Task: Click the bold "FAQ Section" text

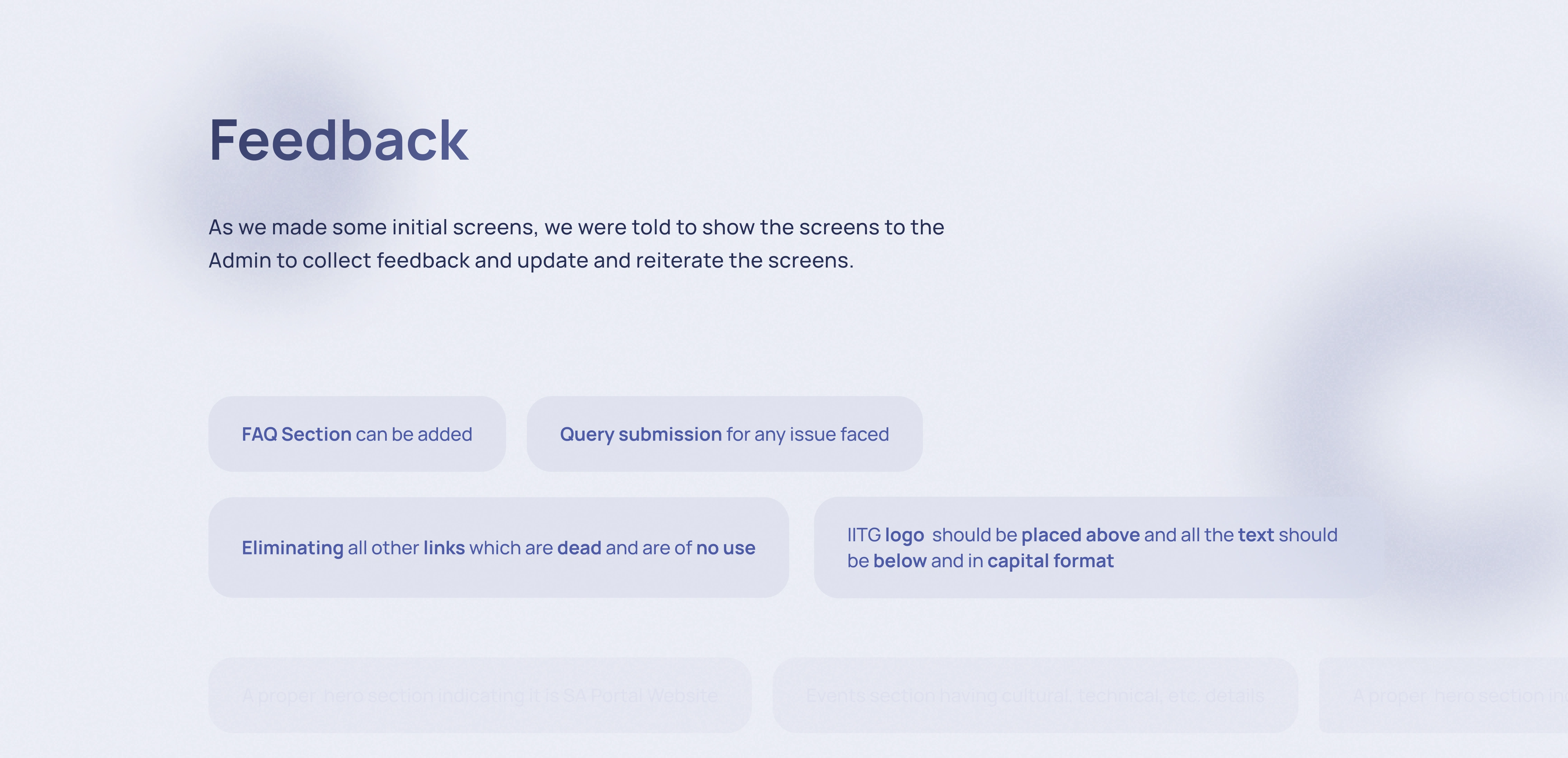Action: click(297, 434)
